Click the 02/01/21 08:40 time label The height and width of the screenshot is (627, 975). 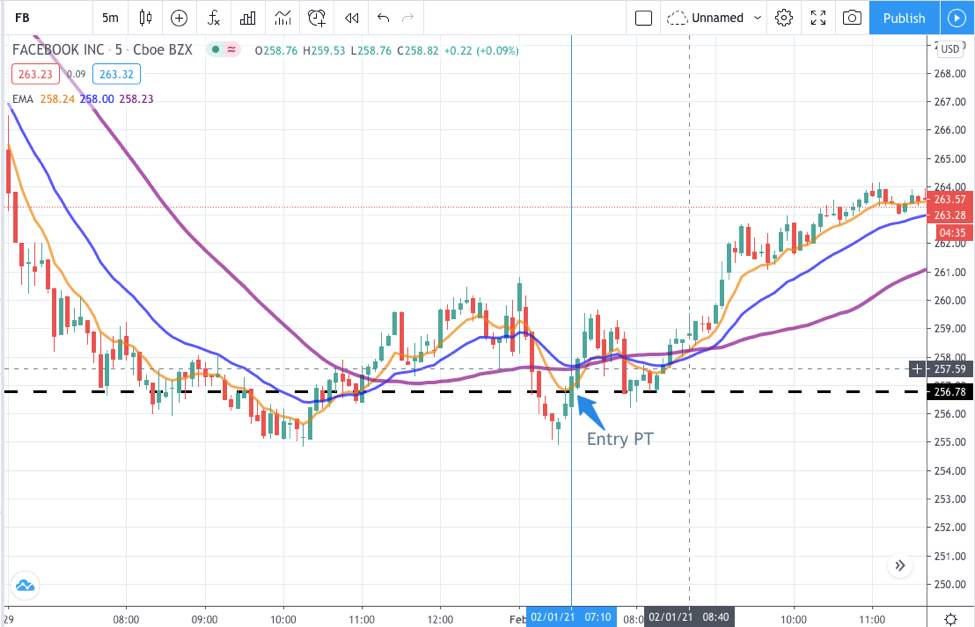(689, 617)
